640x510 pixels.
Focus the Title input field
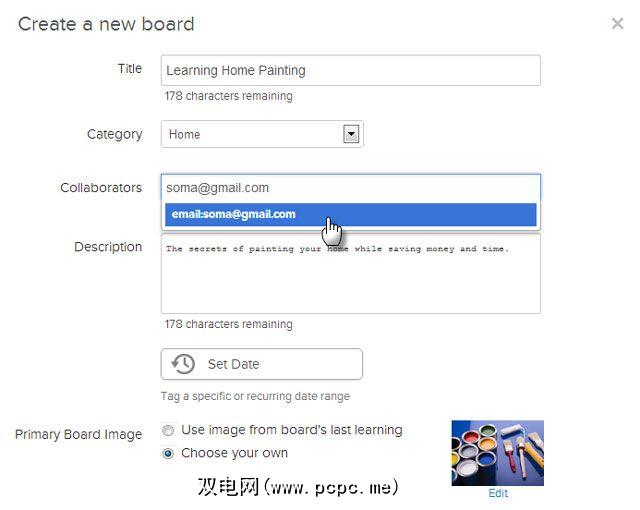(x=351, y=70)
